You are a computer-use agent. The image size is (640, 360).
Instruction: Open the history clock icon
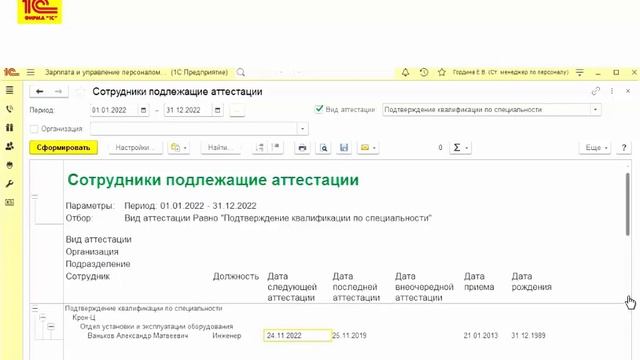click(424, 72)
